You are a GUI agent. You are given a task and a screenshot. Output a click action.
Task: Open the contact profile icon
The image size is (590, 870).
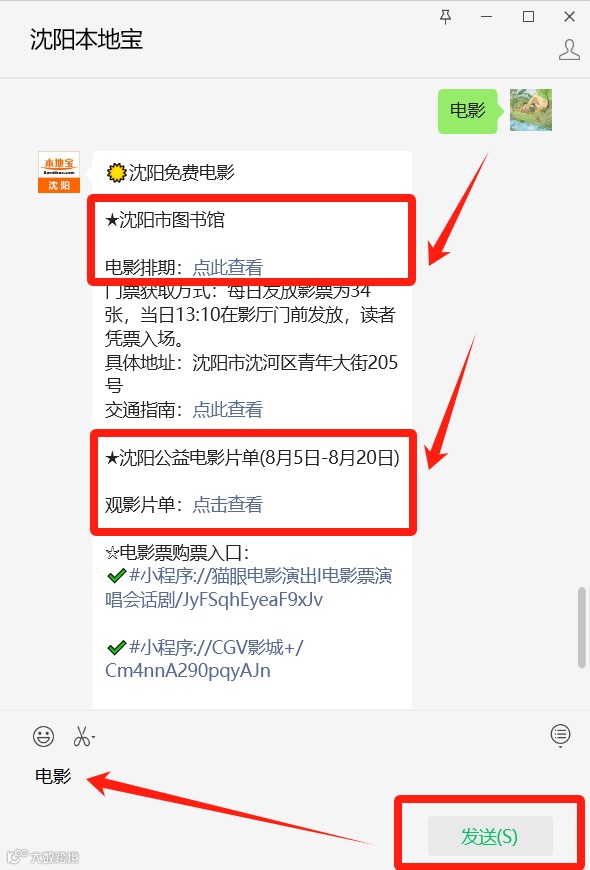[569, 49]
